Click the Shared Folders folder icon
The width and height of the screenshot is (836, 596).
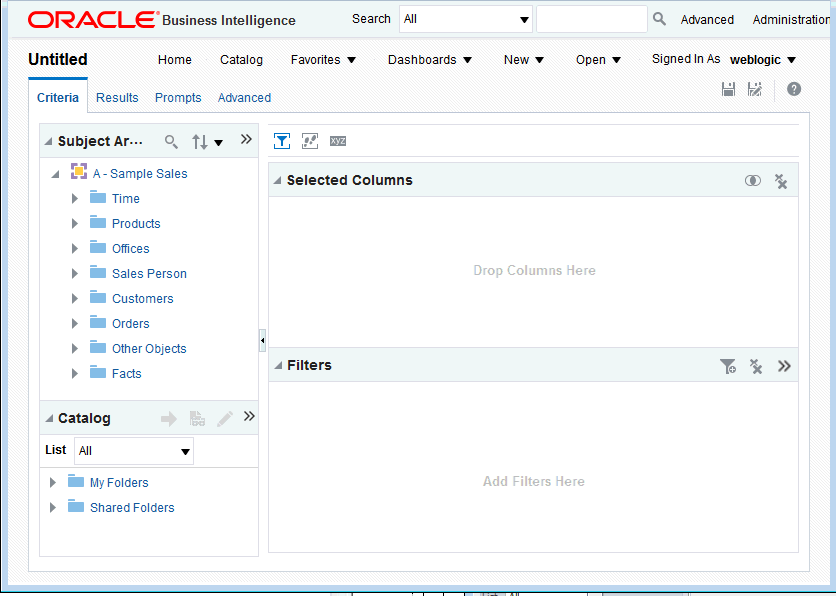tap(76, 506)
